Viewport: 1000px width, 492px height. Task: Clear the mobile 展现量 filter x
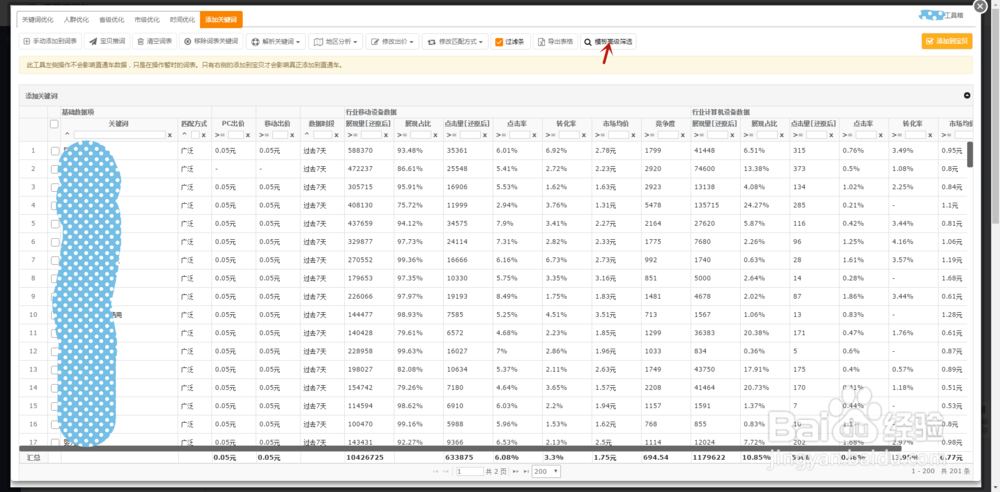(x=386, y=135)
